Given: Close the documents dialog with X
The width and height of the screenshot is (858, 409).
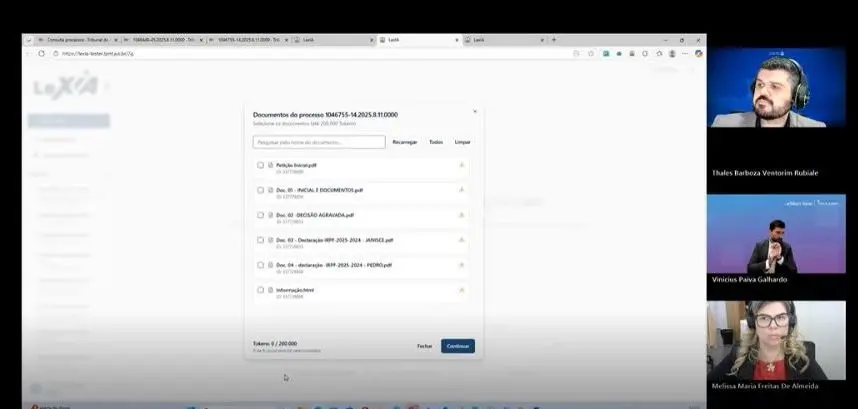Looking at the screenshot, I should [475, 111].
